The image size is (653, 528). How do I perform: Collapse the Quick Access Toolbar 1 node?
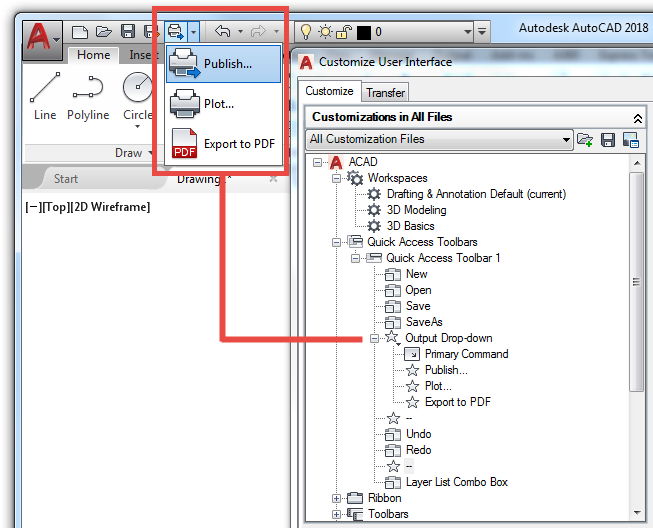355,258
